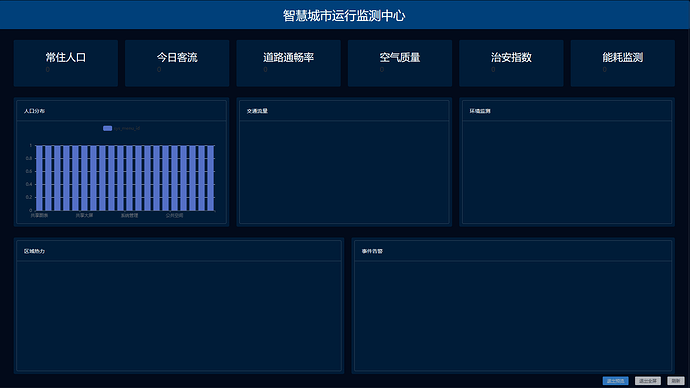Screen dimensions: 690x388
Task: Click the 智慧城市运行监测中心 title
Action: (x=344, y=15)
